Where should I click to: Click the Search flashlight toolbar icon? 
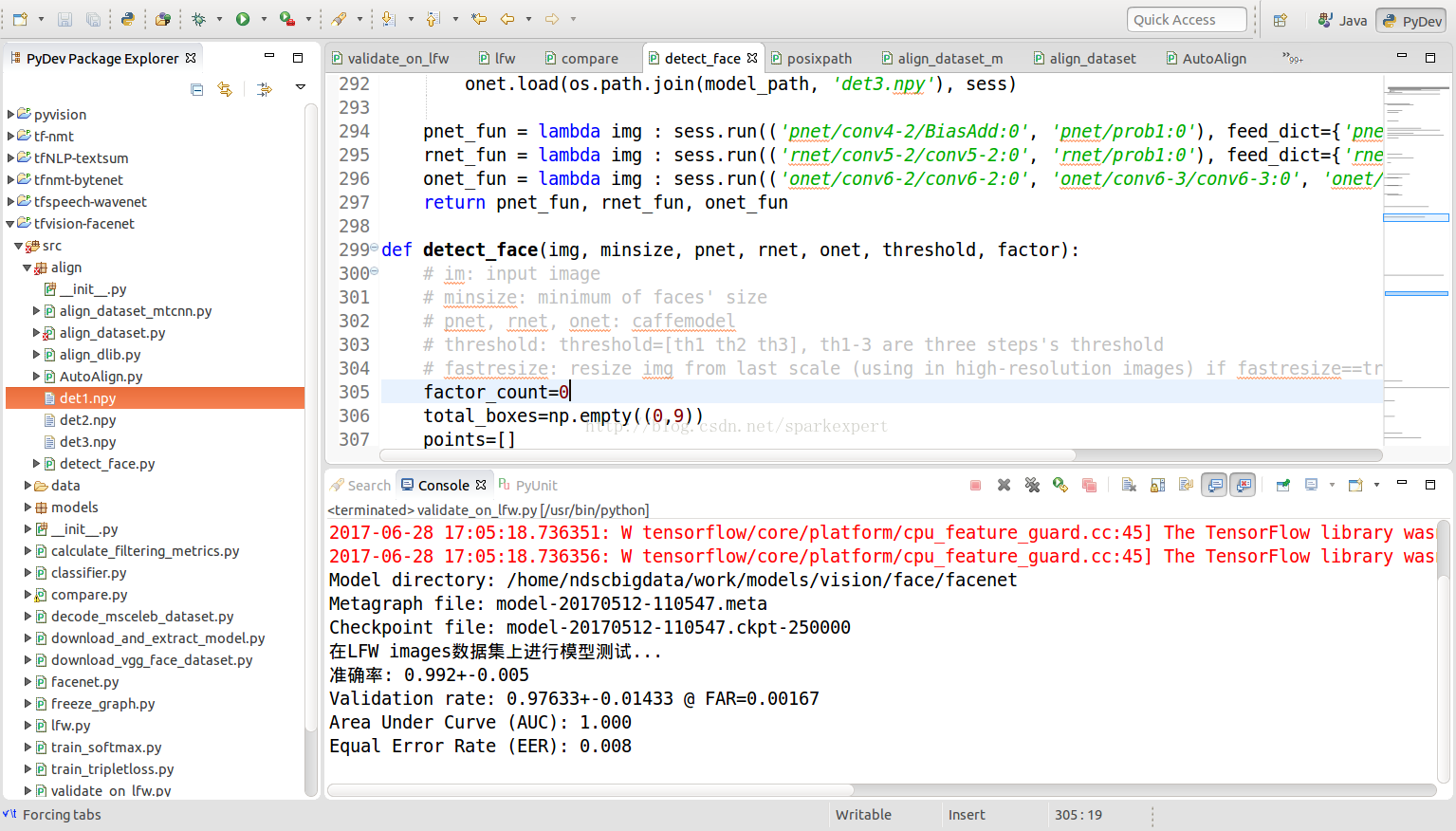339,19
